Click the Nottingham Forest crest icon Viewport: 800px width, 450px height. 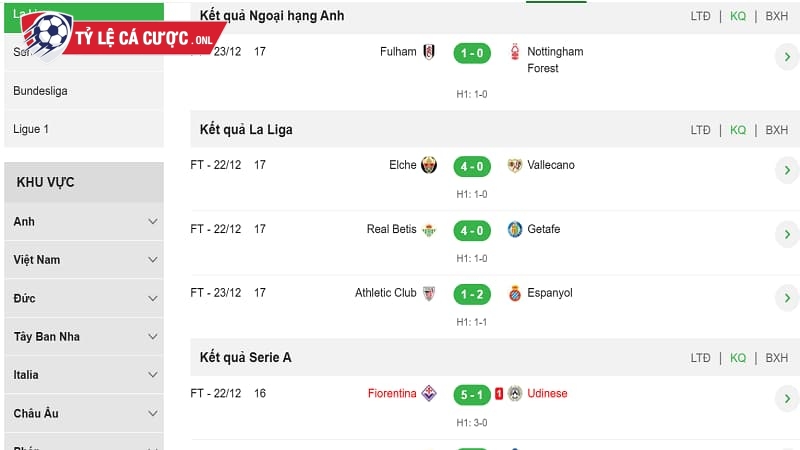click(515, 52)
